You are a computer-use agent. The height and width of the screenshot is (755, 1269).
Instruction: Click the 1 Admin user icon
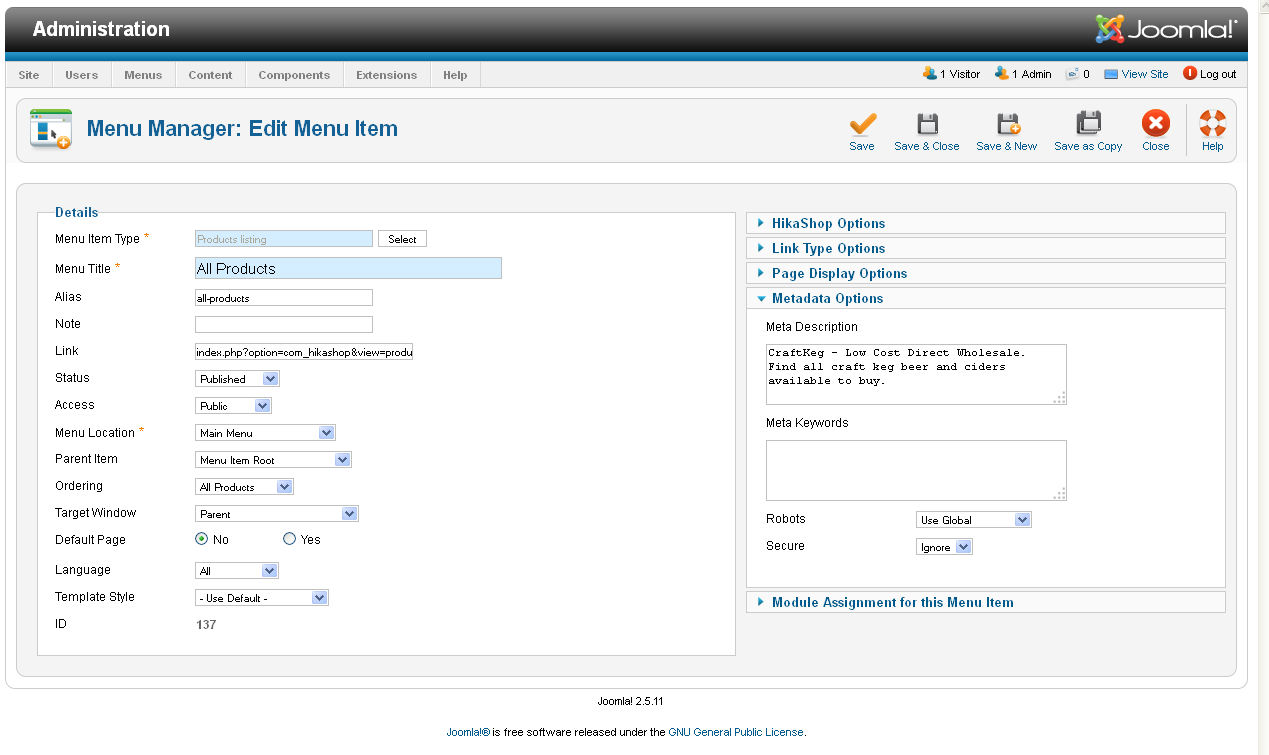point(1002,73)
